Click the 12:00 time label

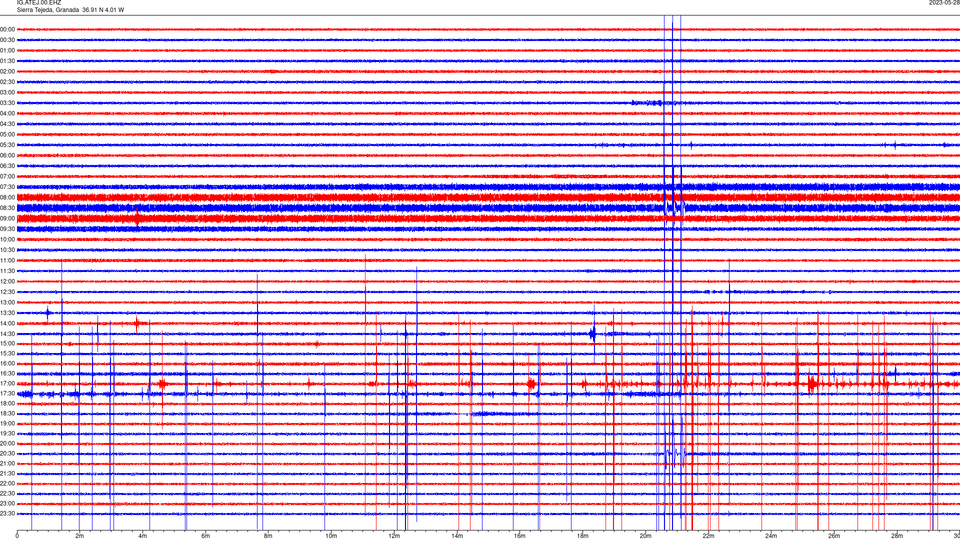coord(7,282)
